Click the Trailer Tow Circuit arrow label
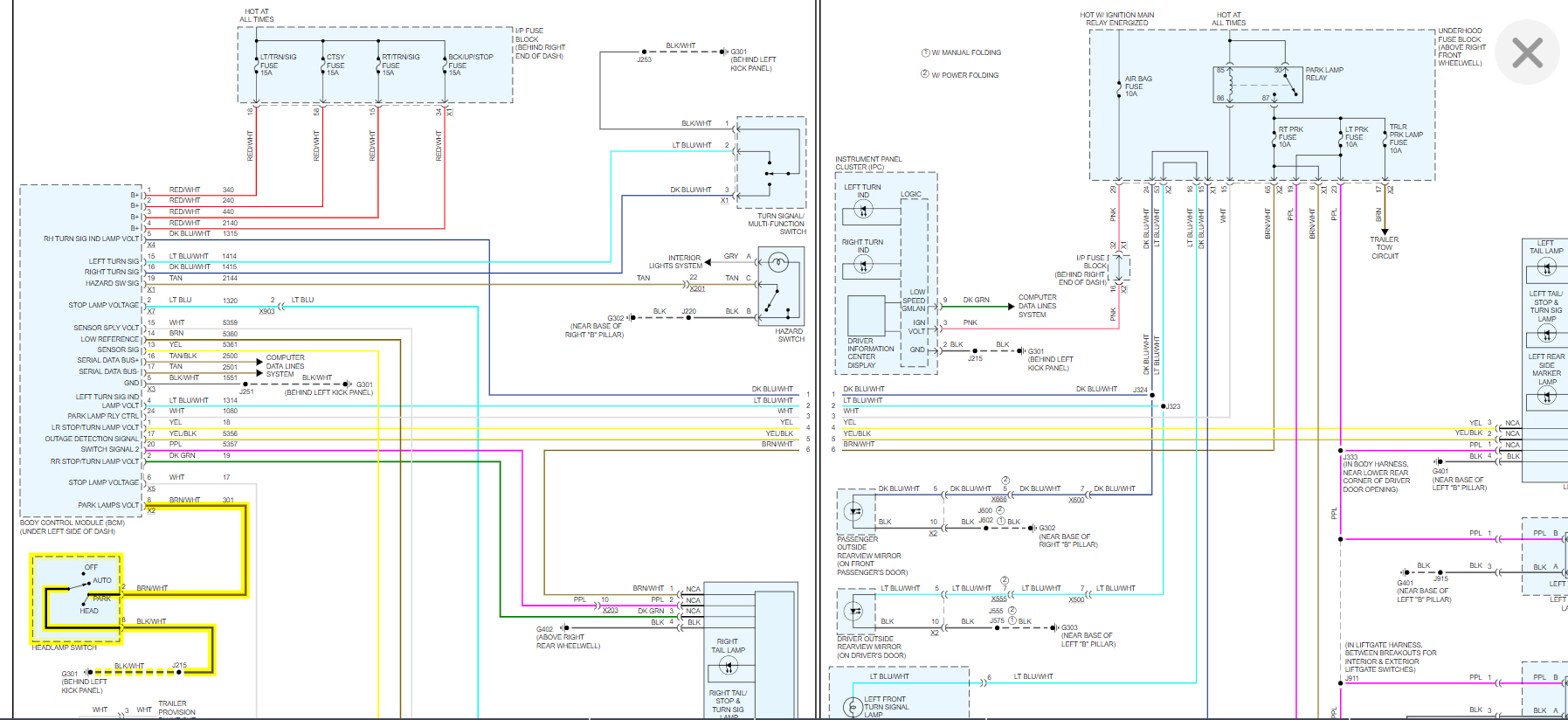This screenshot has height=720, width=1568. [x=1385, y=247]
